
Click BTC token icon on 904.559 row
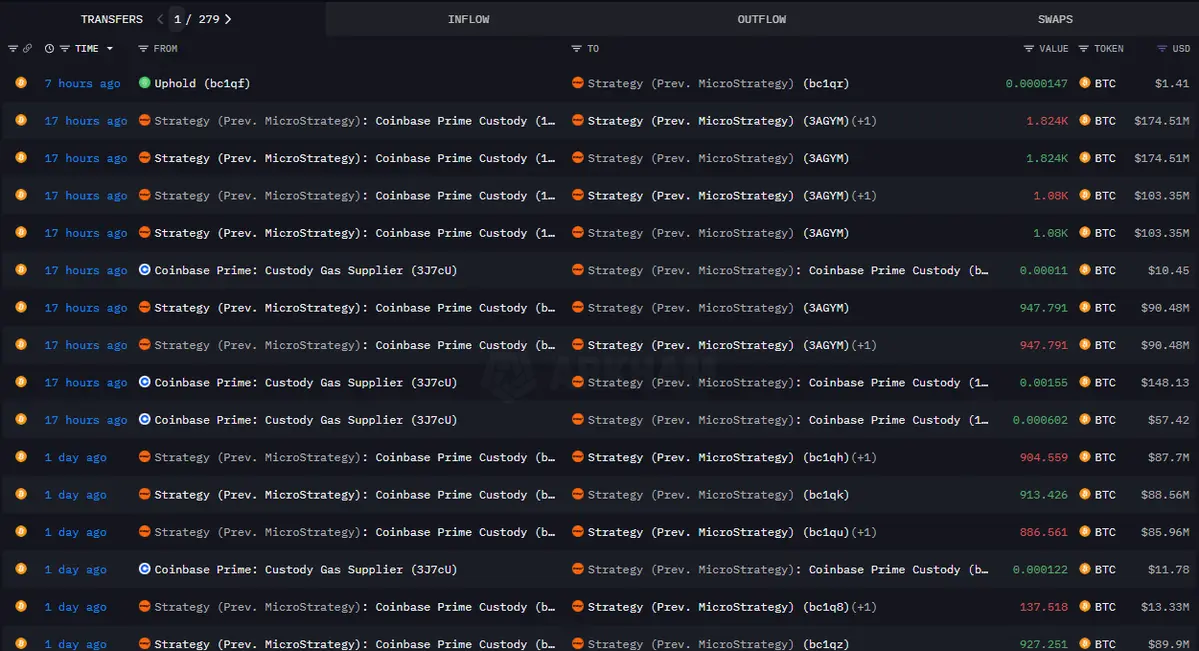point(1084,457)
